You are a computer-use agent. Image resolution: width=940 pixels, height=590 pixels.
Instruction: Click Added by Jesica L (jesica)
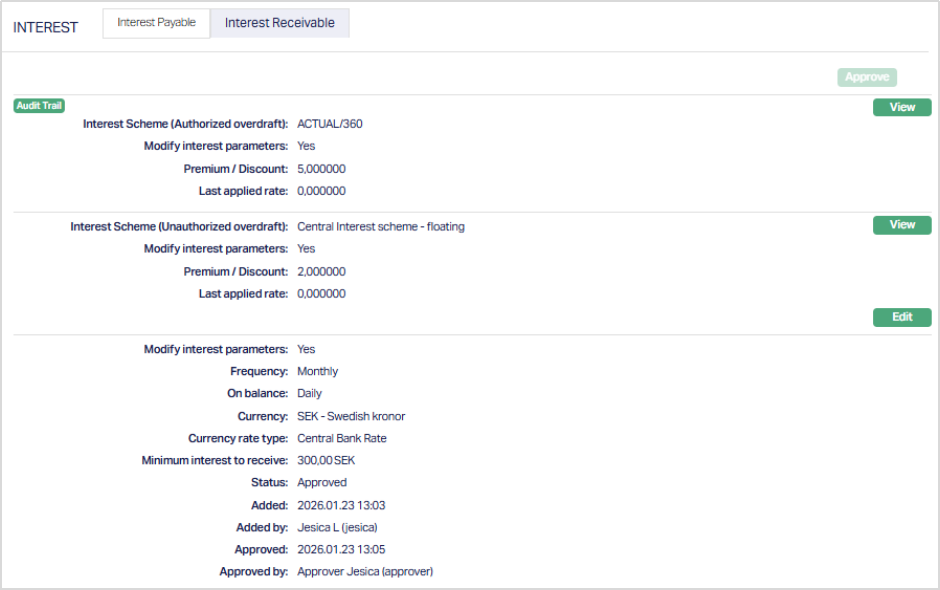coord(337,527)
